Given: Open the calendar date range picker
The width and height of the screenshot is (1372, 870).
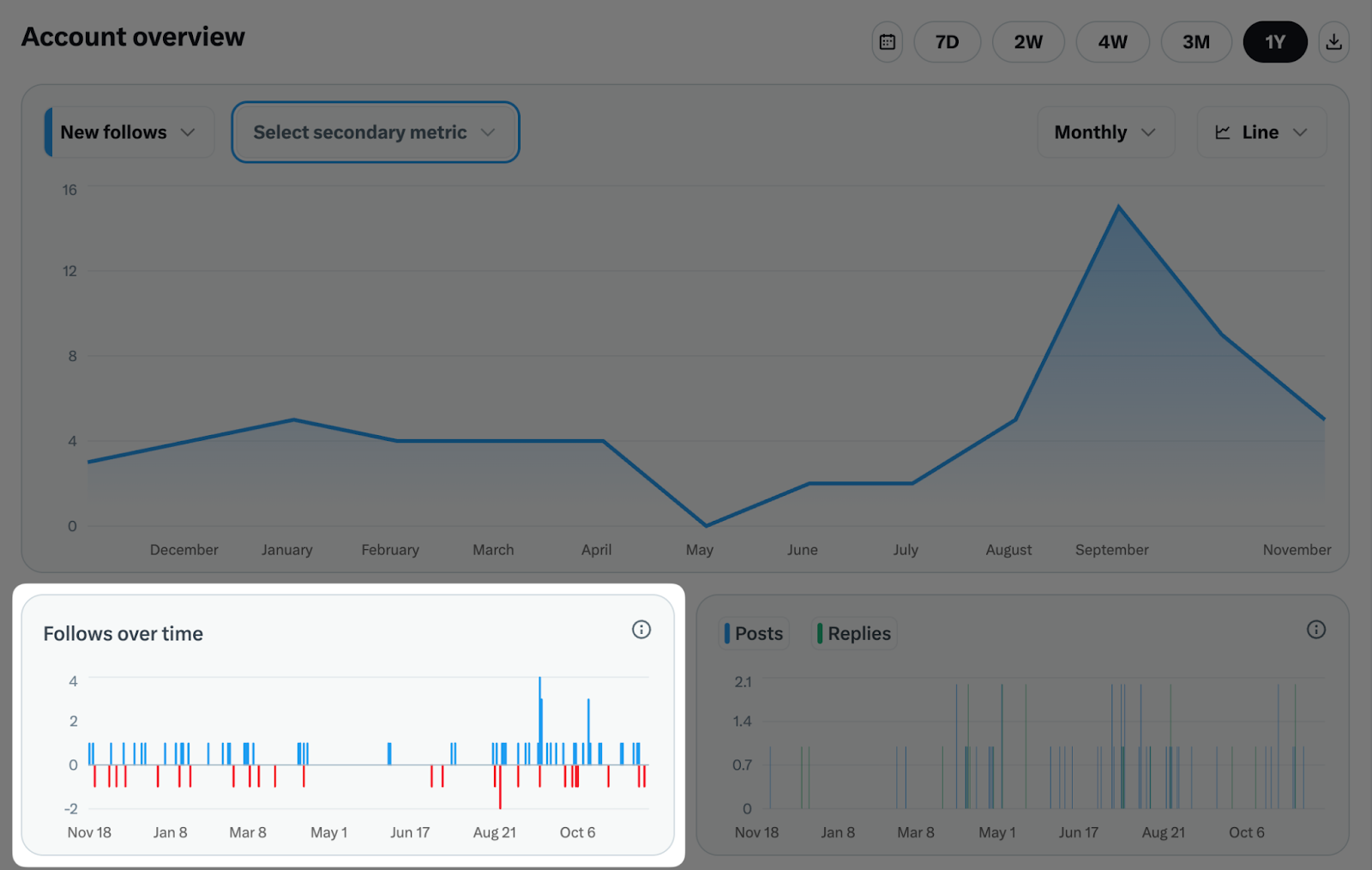Looking at the screenshot, I should 887,41.
